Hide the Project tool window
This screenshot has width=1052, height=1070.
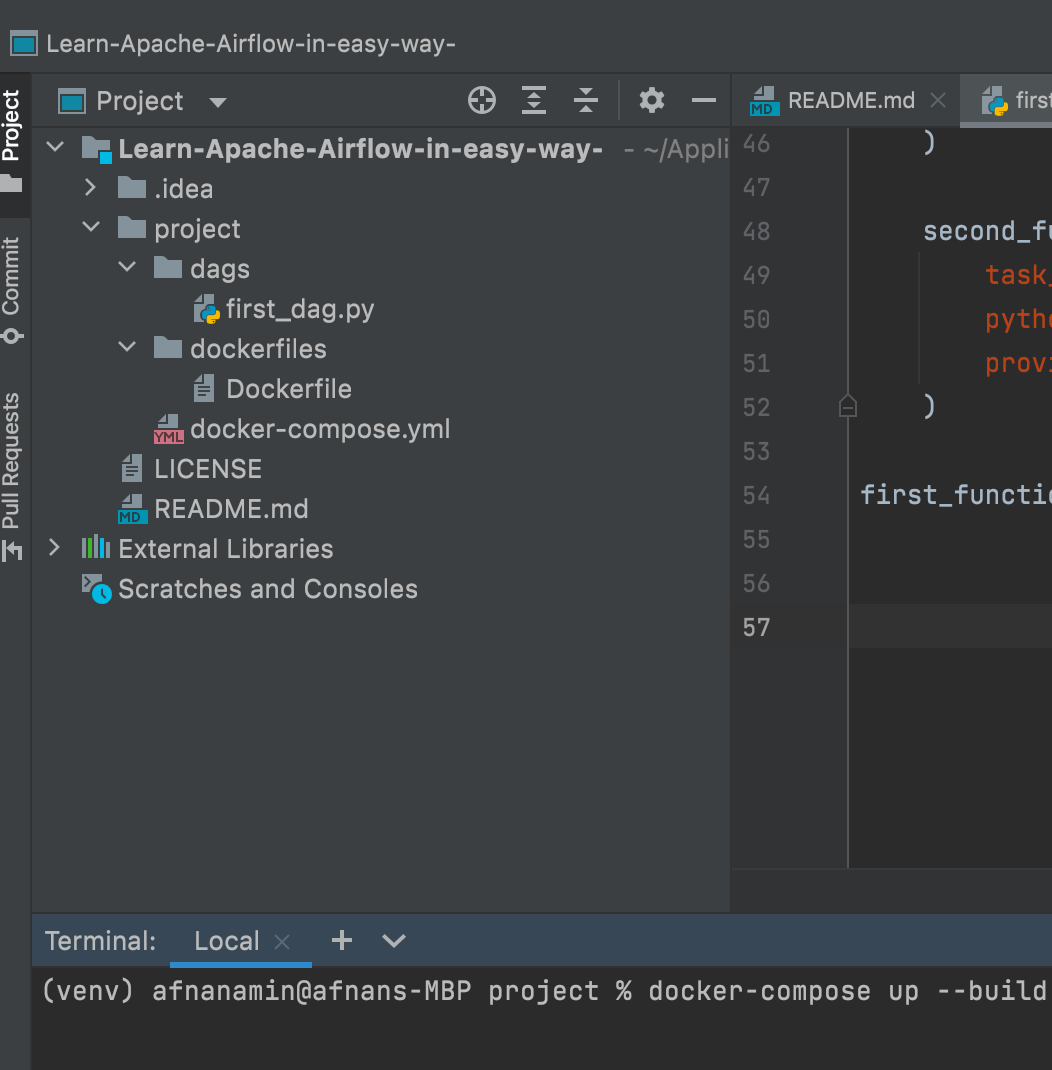(703, 100)
